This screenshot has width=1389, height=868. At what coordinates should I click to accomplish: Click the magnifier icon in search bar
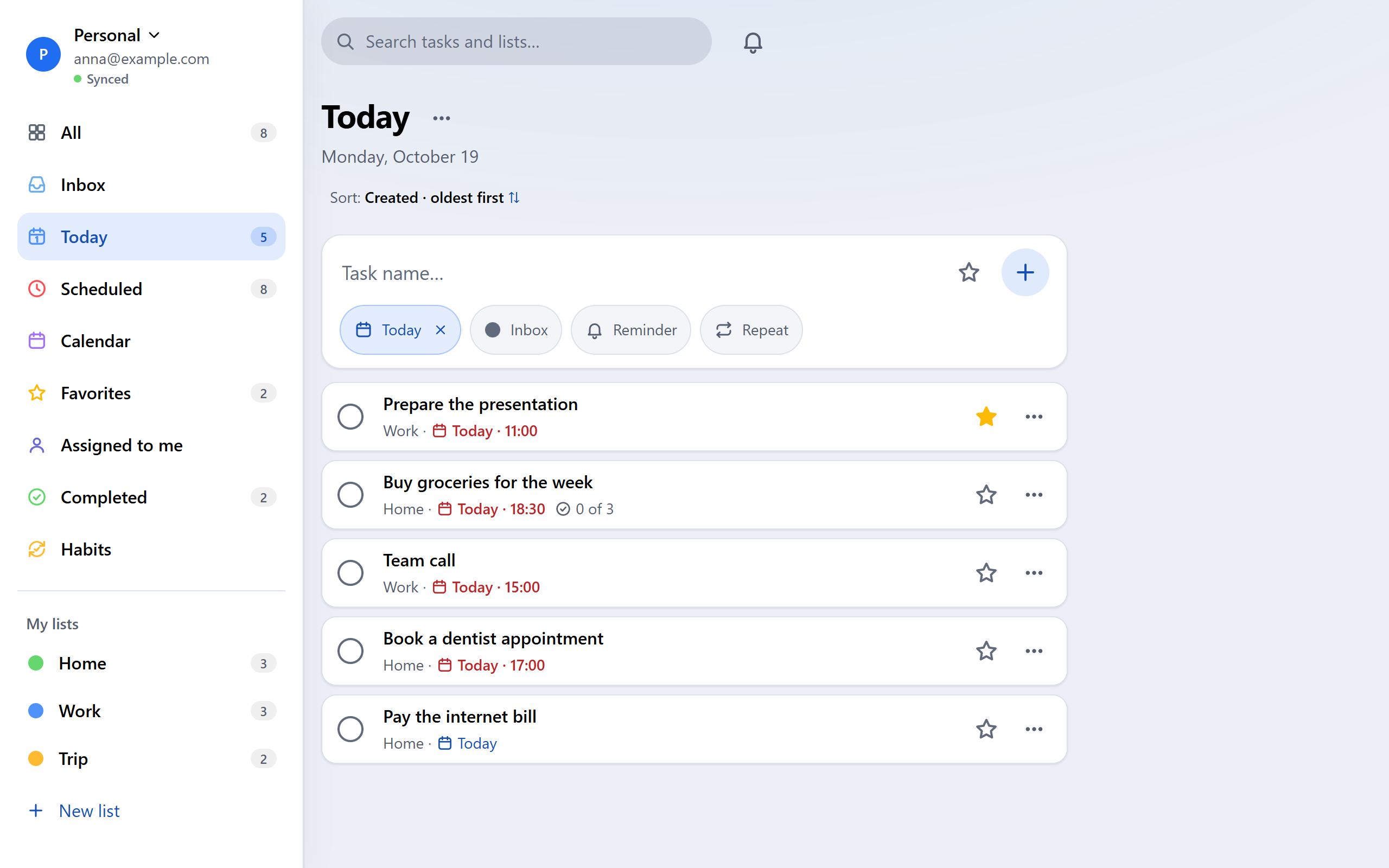[345, 42]
